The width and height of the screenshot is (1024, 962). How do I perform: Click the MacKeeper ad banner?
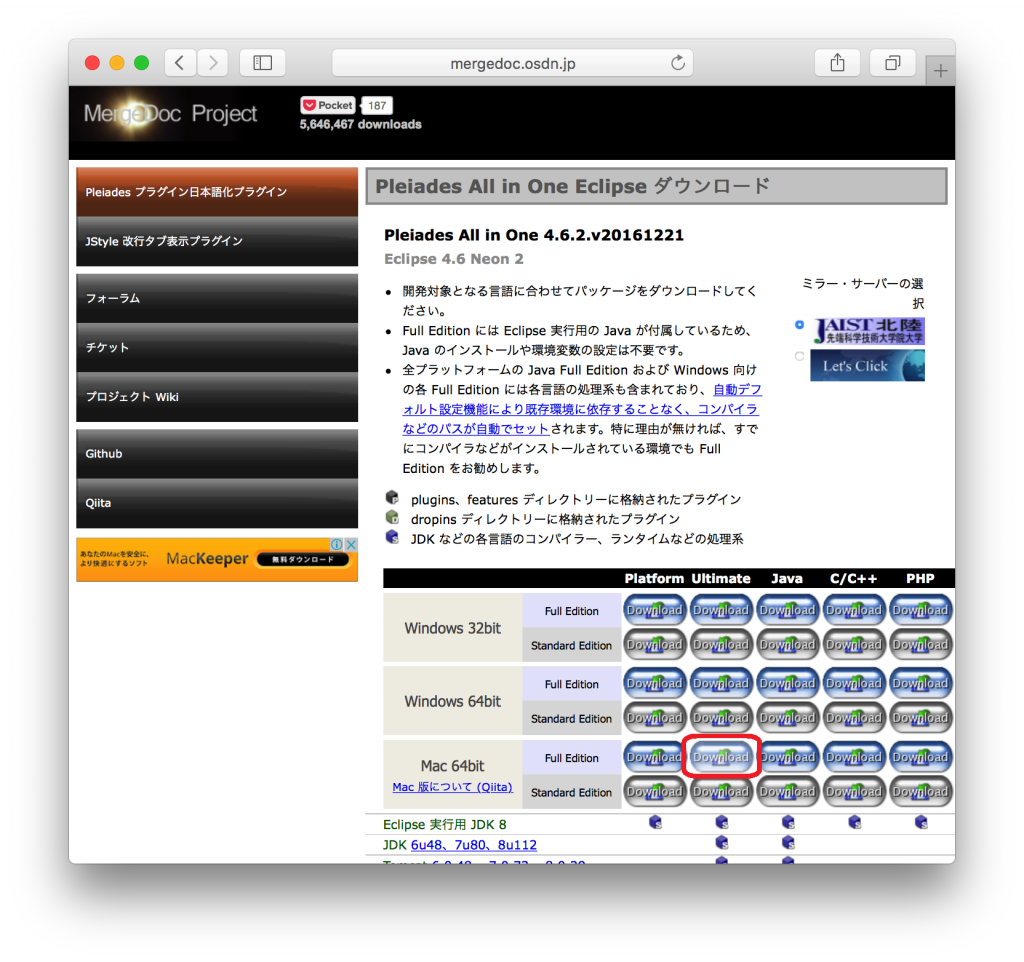[x=217, y=560]
